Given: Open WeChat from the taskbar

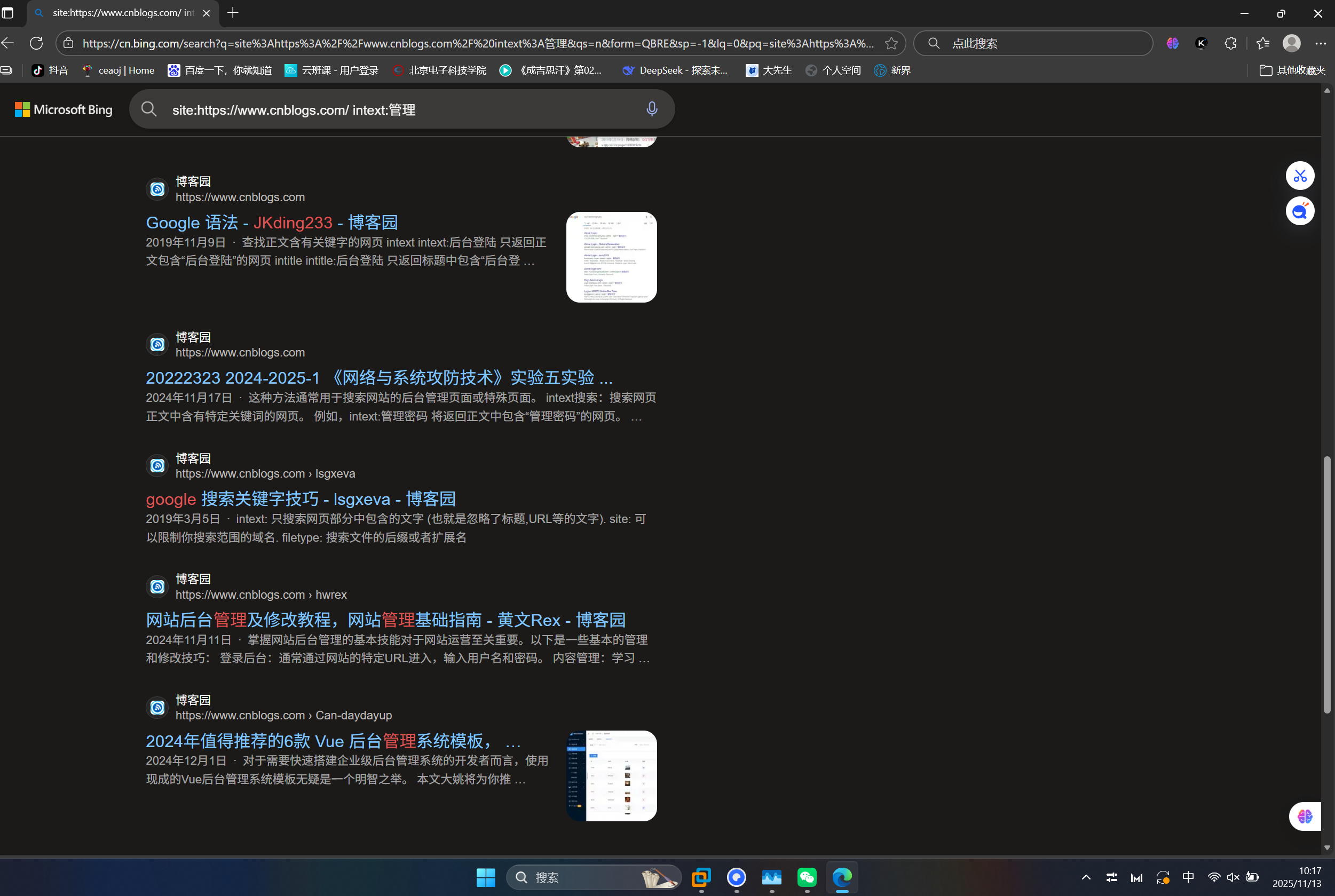Looking at the screenshot, I should pos(807,878).
